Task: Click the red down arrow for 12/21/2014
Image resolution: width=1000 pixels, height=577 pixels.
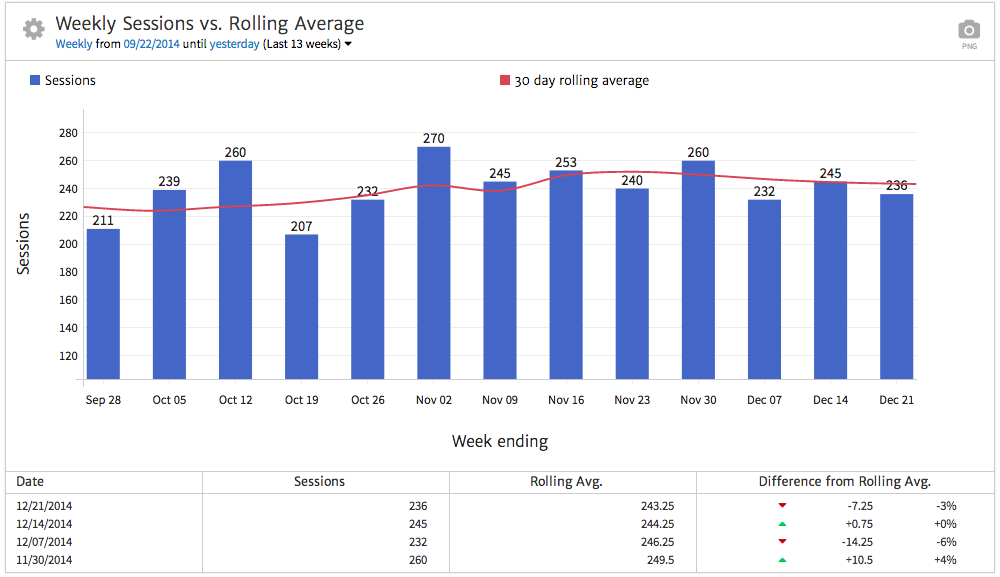Action: (782, 506)
